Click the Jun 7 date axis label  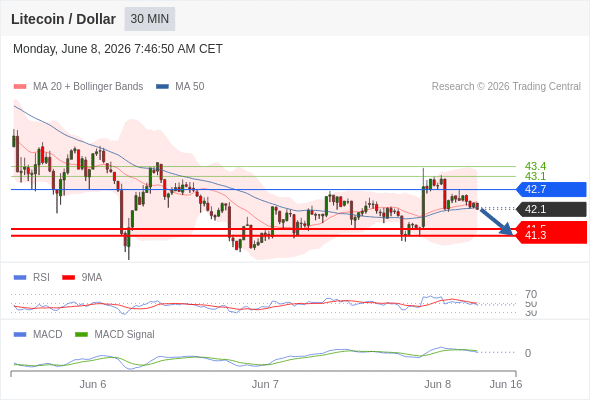[x=265, y=384]
